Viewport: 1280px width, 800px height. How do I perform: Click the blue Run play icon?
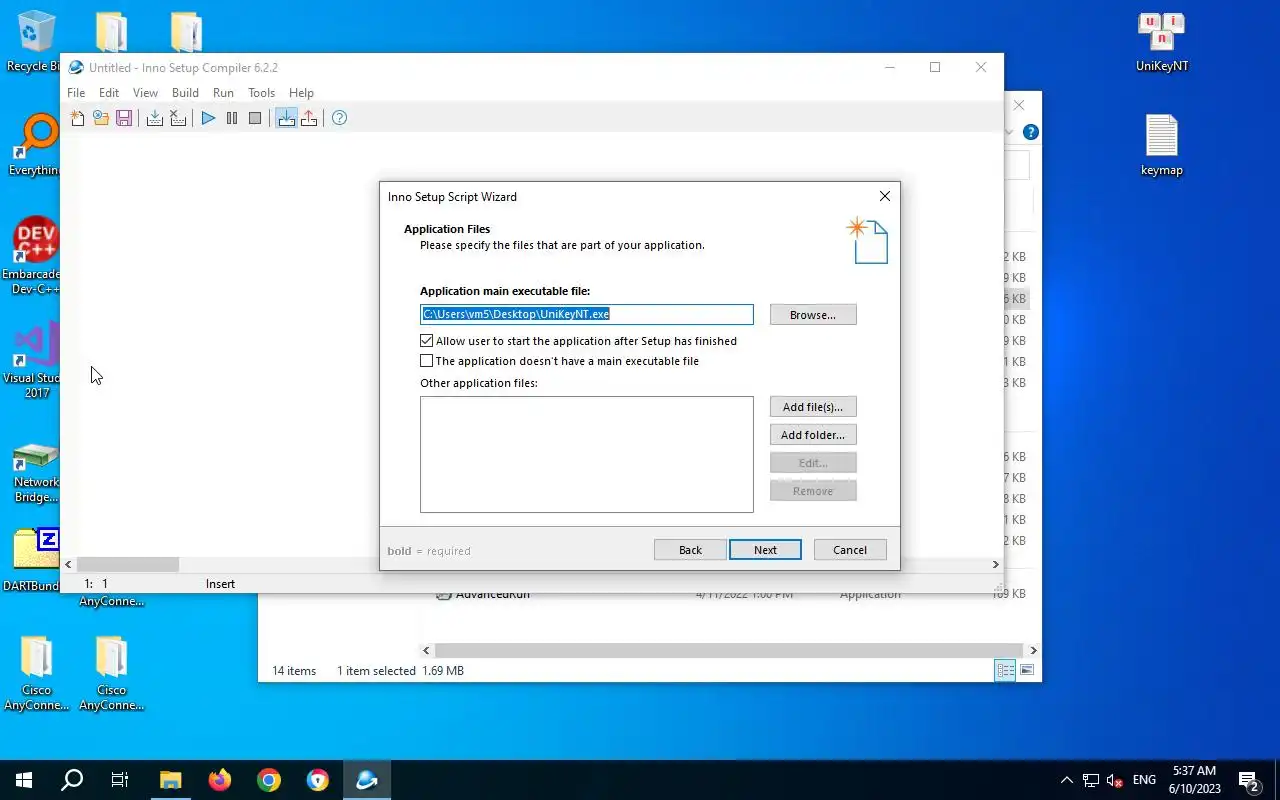208,118
